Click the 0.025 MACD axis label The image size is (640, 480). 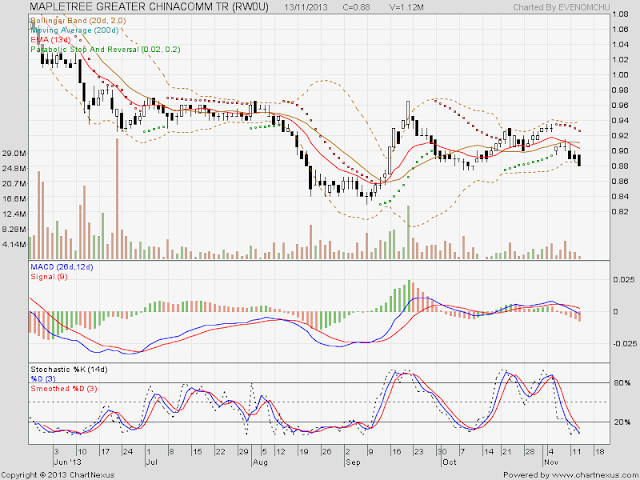tap(624, 280)
